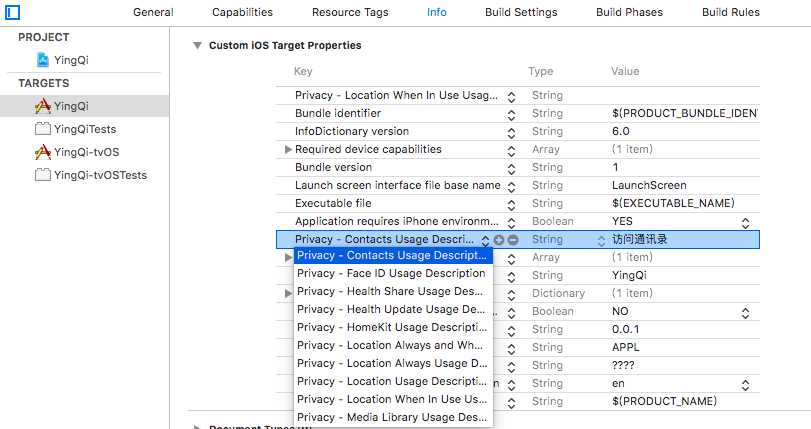
Task: Open NO boolean value dropdown
Action: (745, 313)
